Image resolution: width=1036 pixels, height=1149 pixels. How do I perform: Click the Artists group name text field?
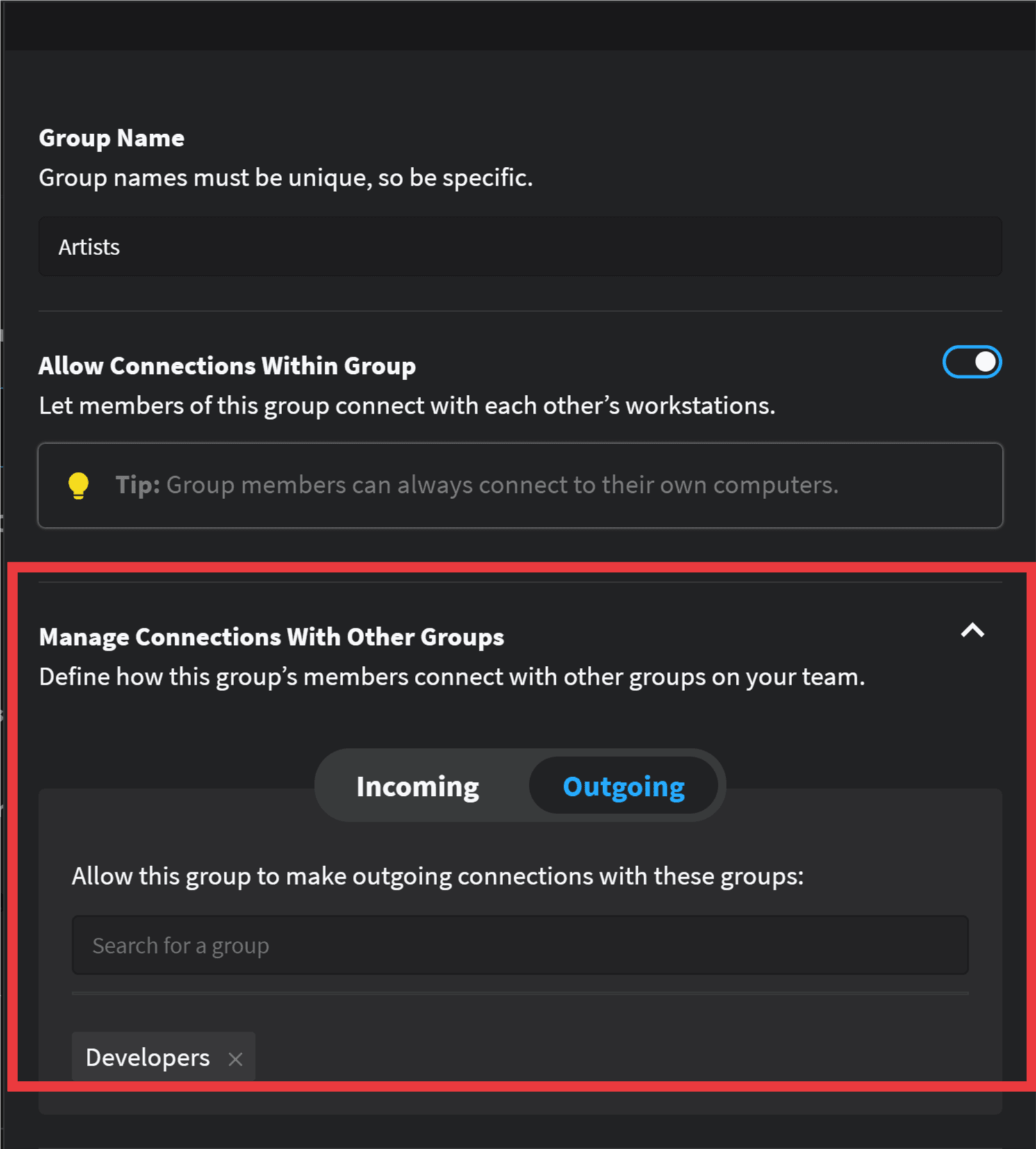point(520,247)
